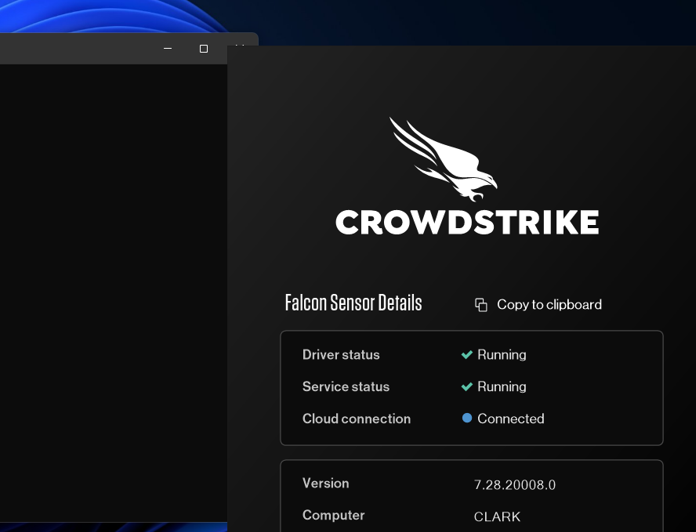The image size is (696, 532).
Task: Select version number 7.28.20008.0
Action: 514,485
